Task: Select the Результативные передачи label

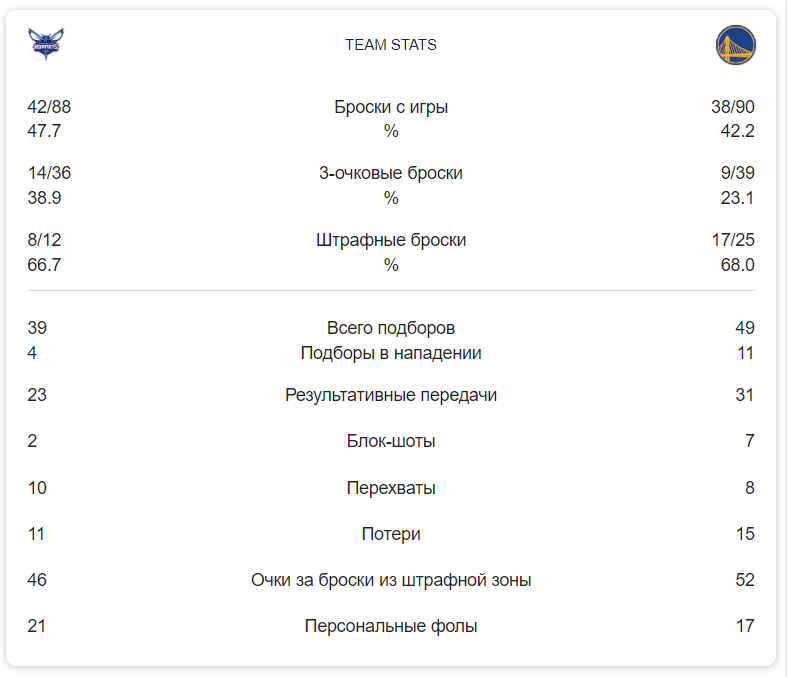Action: (x=390, y=395)
